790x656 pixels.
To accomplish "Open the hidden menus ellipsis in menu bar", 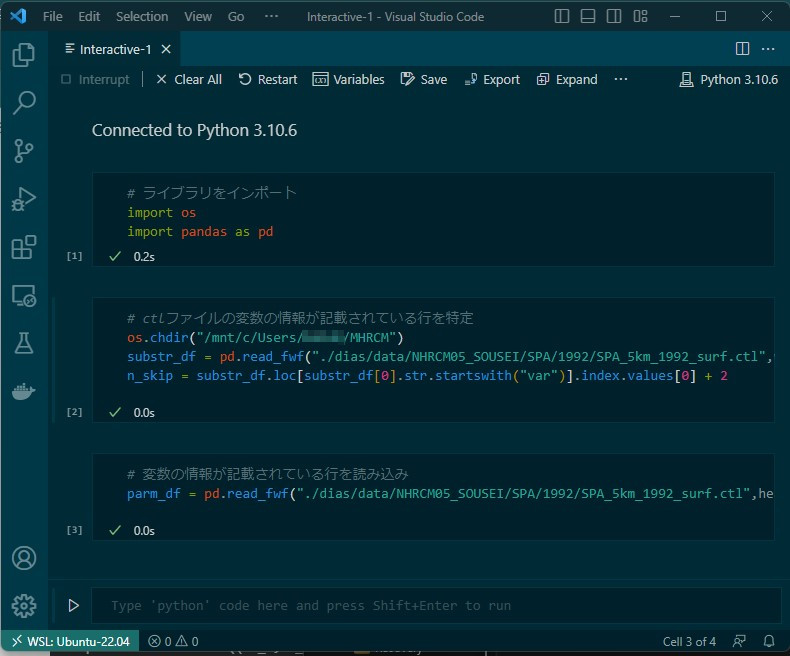I will point(271,16).
